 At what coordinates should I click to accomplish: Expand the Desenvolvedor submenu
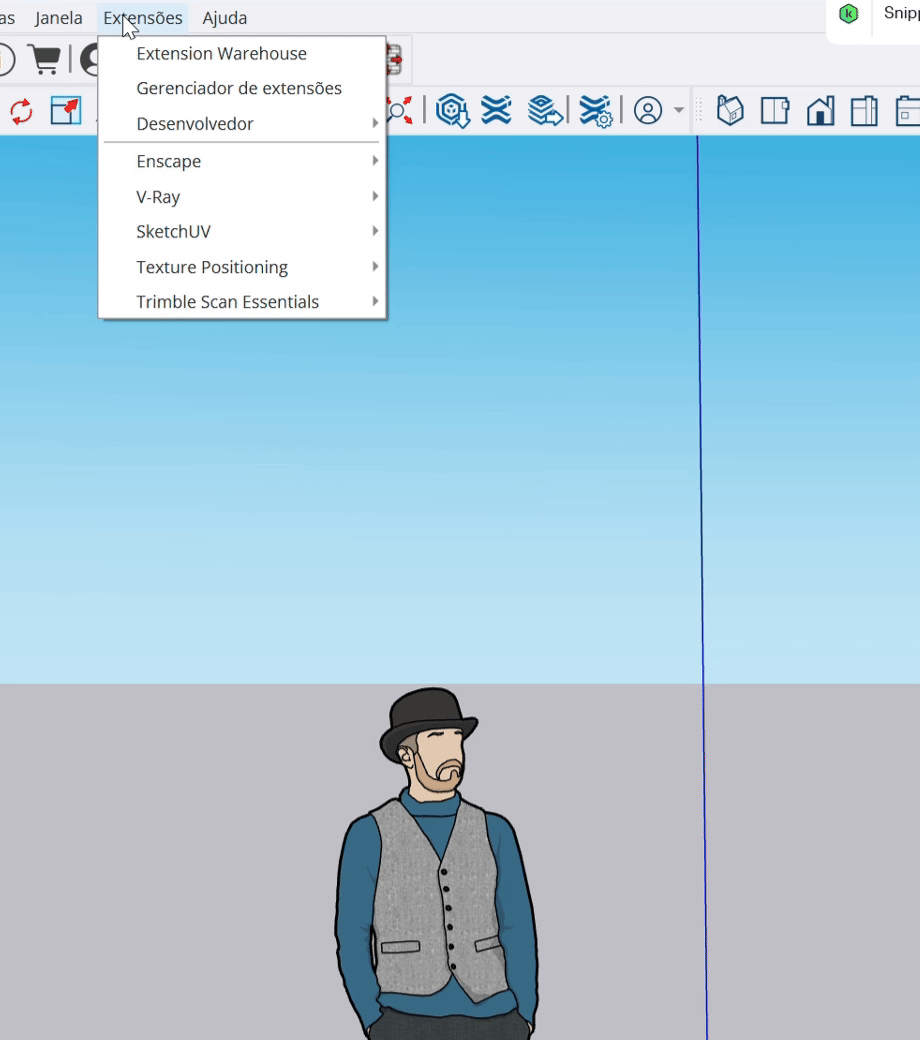click(x=242, y=123)
